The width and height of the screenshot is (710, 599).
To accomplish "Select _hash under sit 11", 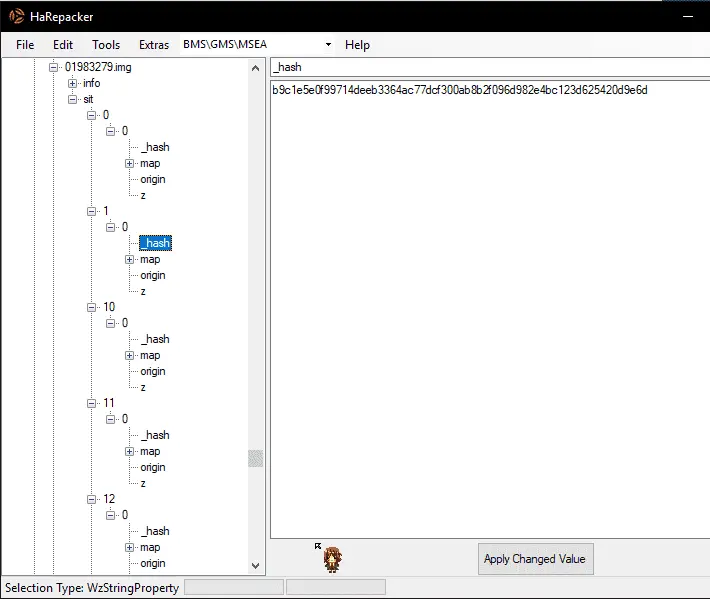I will (155, 435).
